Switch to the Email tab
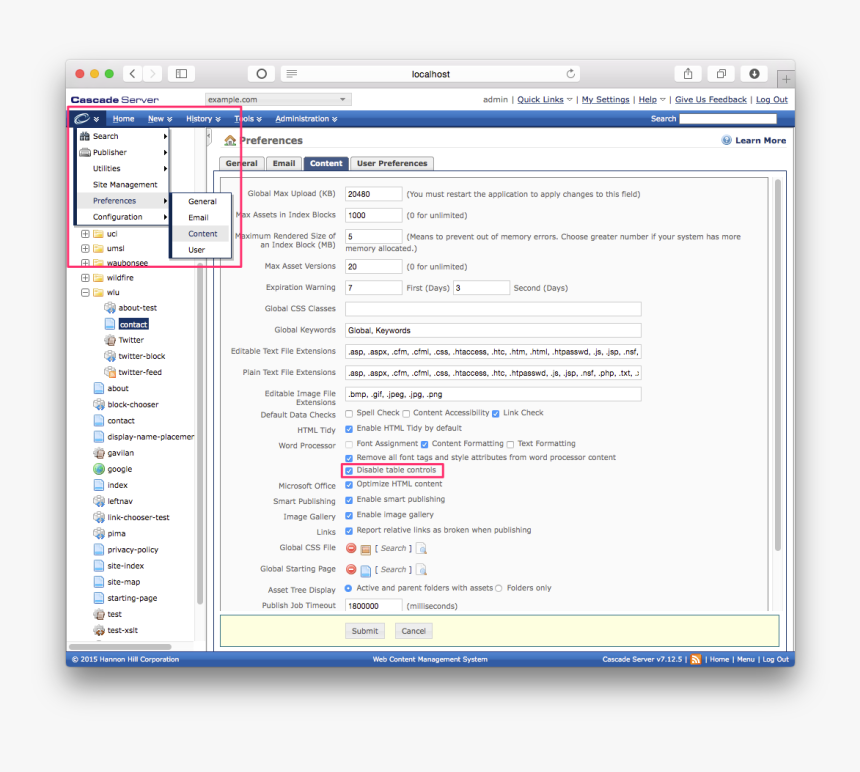Image resolution: width=860 pixels, height=772 pixels. [284, 163]
